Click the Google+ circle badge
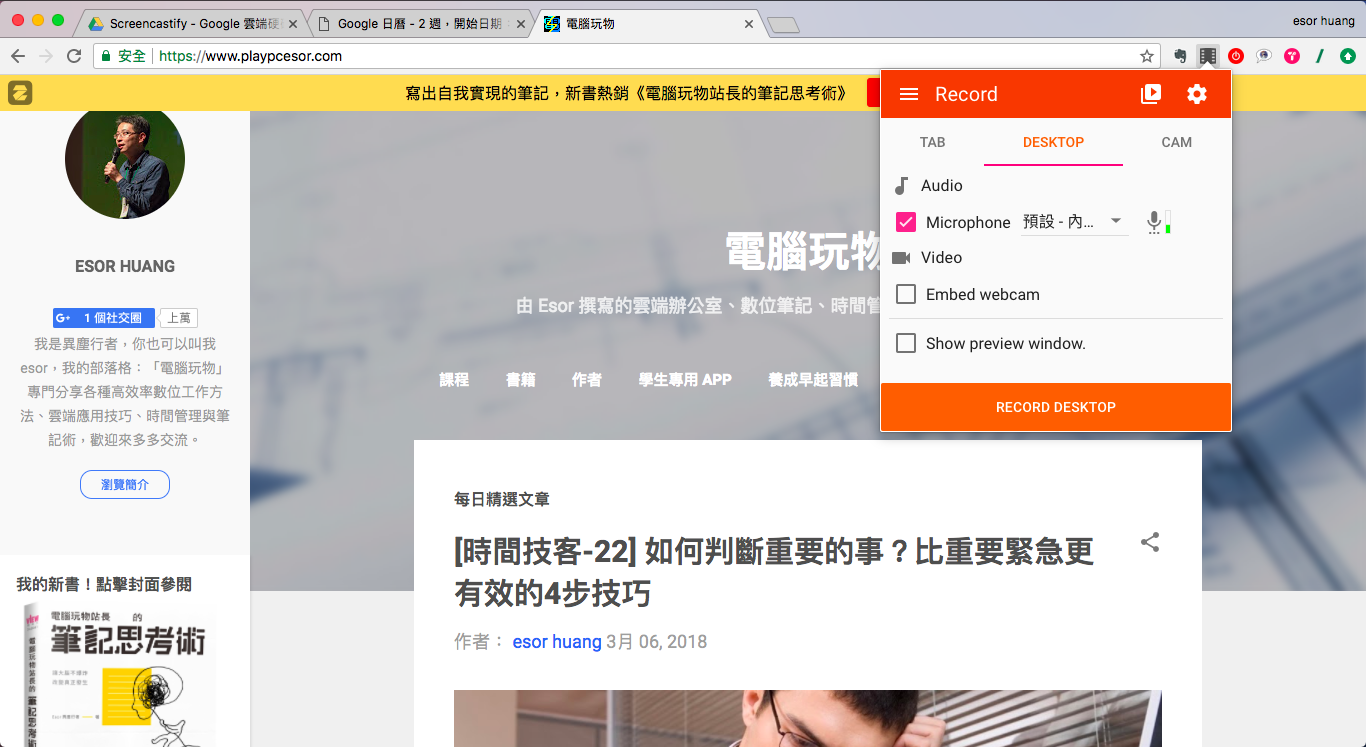1366x747 pixels. click(x=104, y=318)
